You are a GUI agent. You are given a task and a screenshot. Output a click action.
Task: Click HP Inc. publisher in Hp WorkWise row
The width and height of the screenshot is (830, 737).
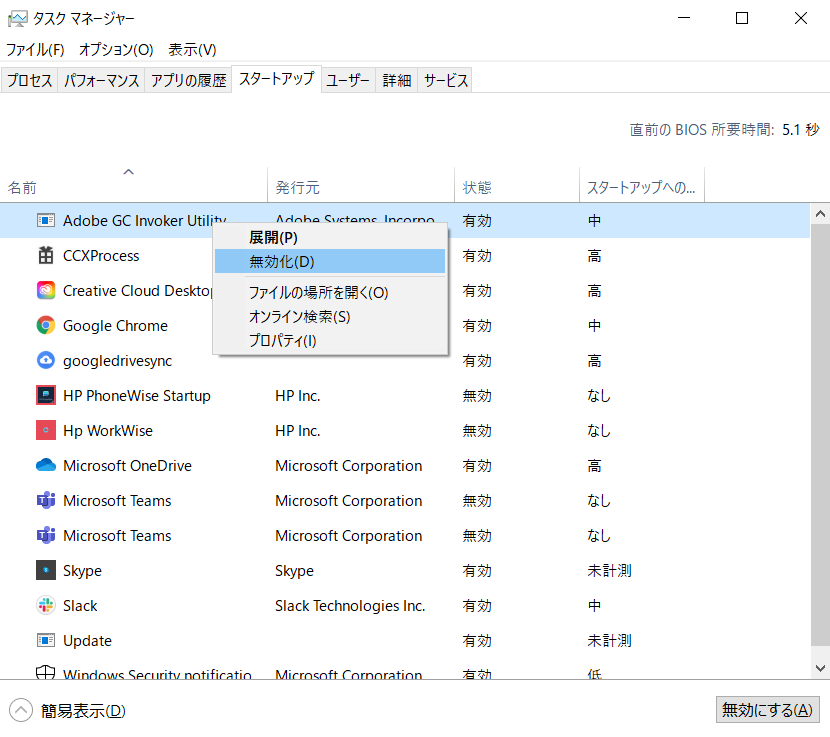tap(297, 430)
